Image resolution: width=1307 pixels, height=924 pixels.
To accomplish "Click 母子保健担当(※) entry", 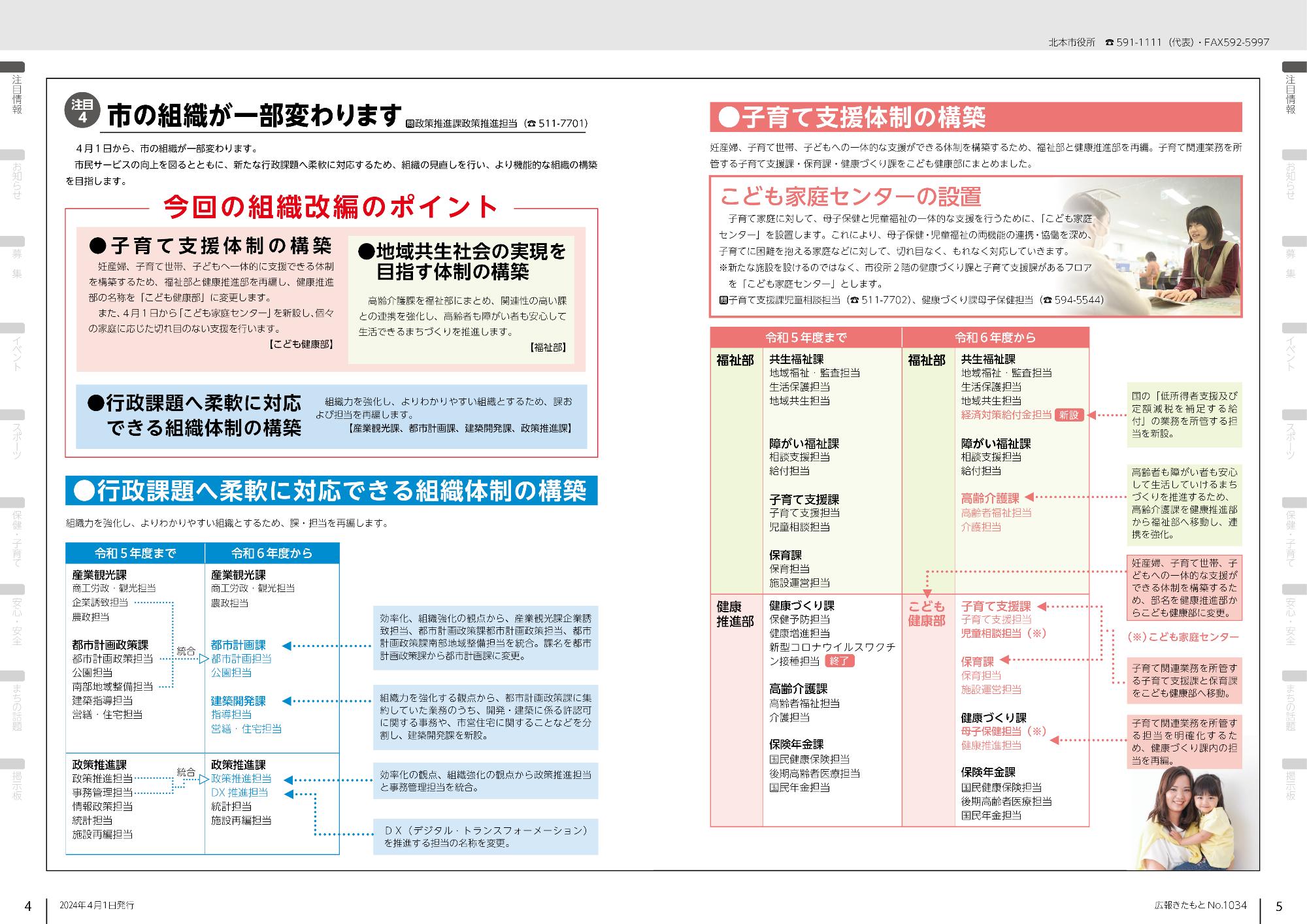I will click(1004, 731).
